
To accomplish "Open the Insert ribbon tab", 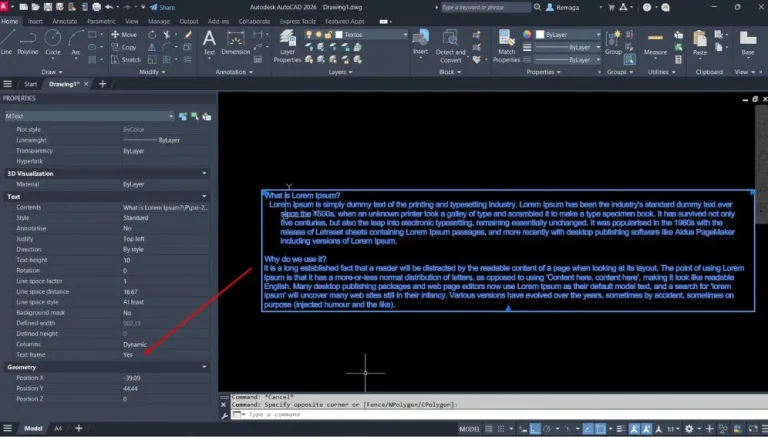I will point(35,22).
